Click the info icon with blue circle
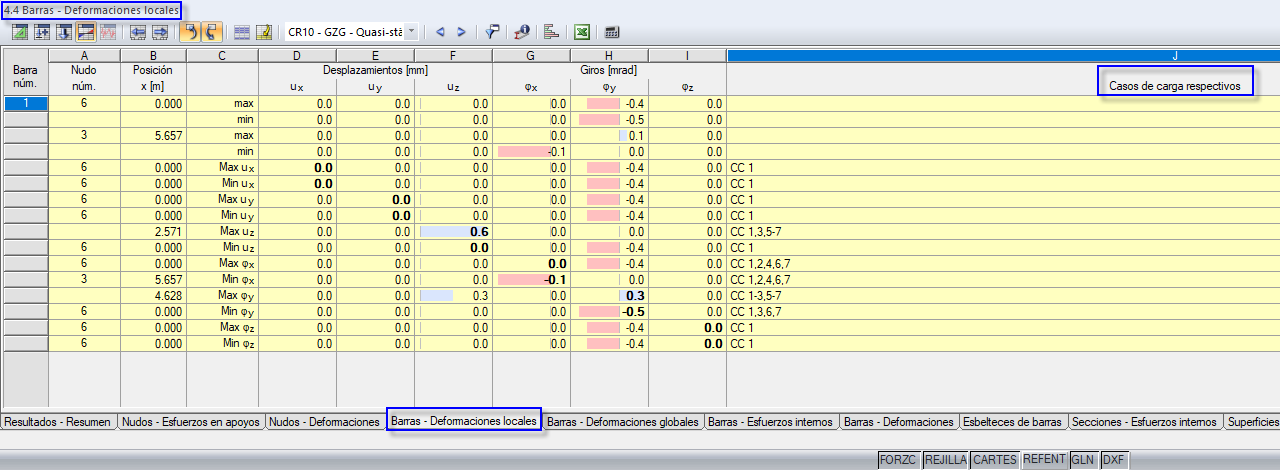The height and width of the screenshot is (470, 1280). (522, 32)
